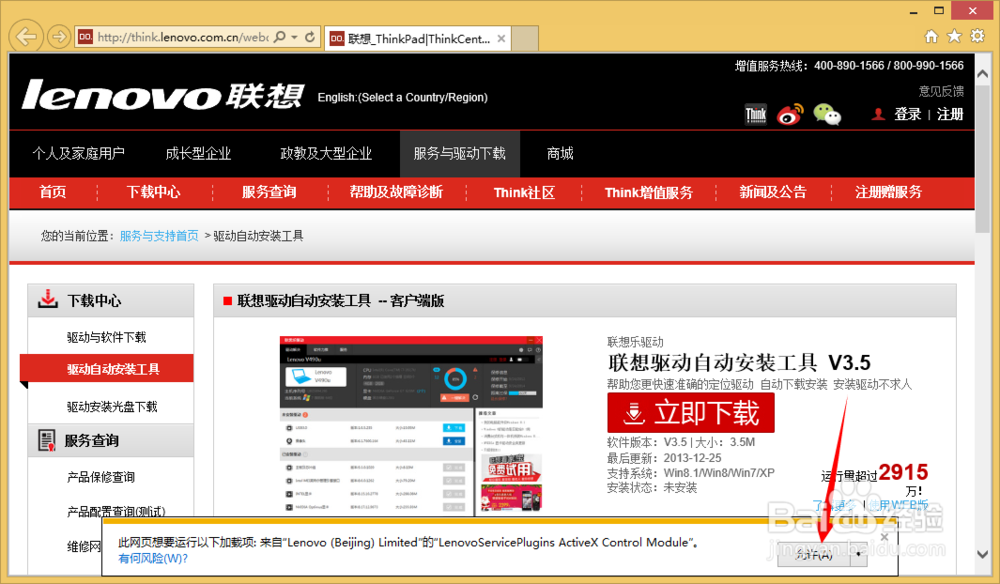Click the 意见反馈 feedback link
This screenshot has width=1000, height=584.
[941, 91]
